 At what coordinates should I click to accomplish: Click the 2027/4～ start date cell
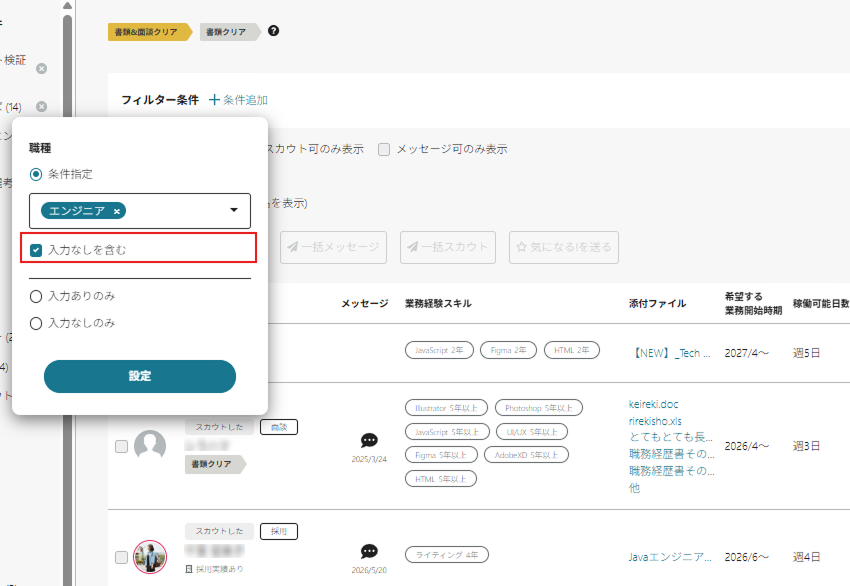coord(746,353)
